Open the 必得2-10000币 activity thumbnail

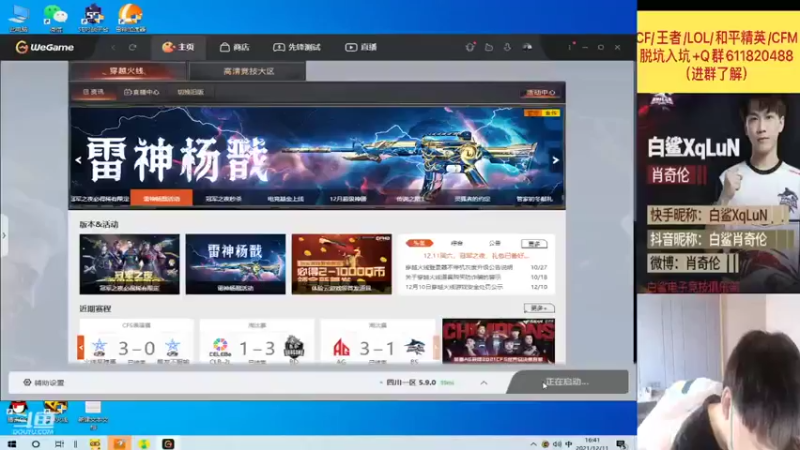[342, 264]
